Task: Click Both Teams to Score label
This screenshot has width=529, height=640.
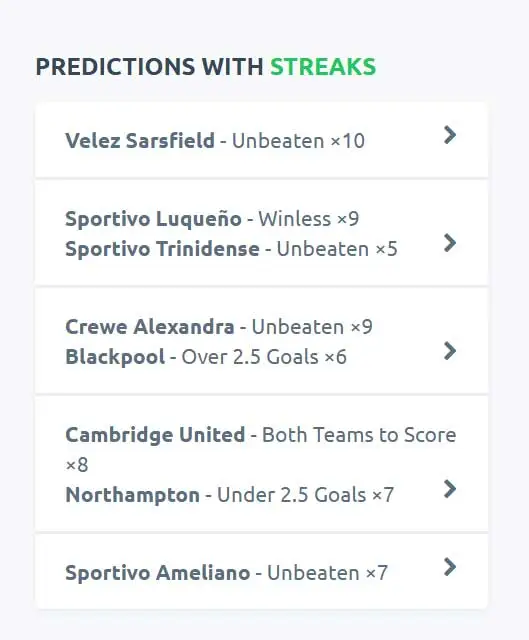Action: (359, 435)
